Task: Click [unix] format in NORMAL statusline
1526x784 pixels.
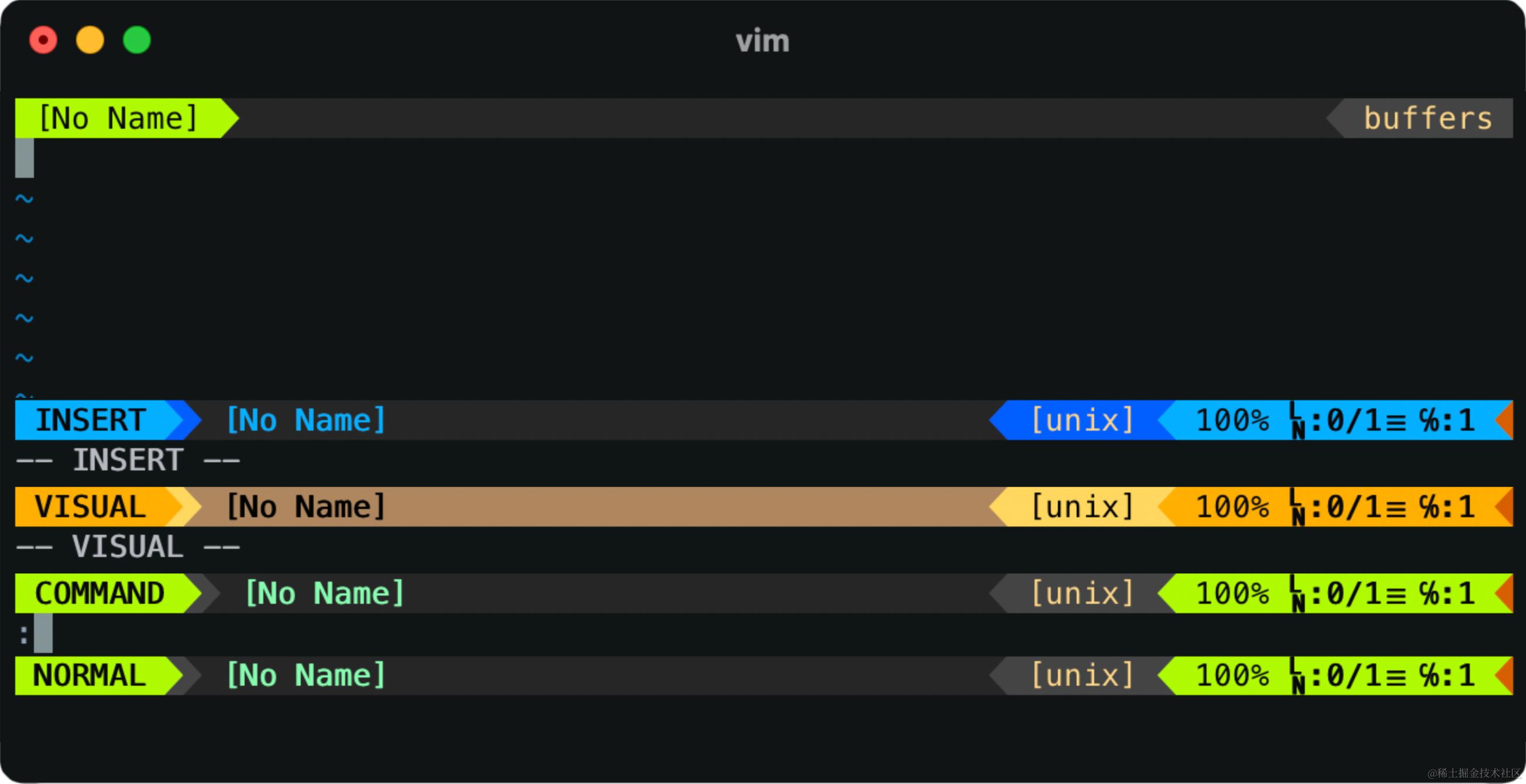Action: [1082, 676]
